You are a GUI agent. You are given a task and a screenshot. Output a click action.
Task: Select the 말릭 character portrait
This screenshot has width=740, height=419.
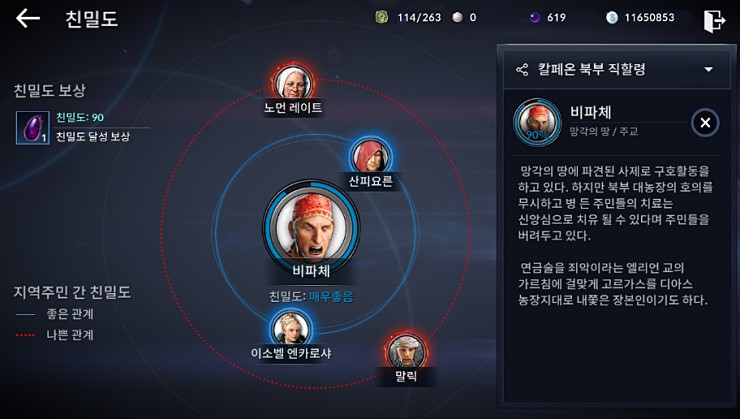click(x=406, y=352)
